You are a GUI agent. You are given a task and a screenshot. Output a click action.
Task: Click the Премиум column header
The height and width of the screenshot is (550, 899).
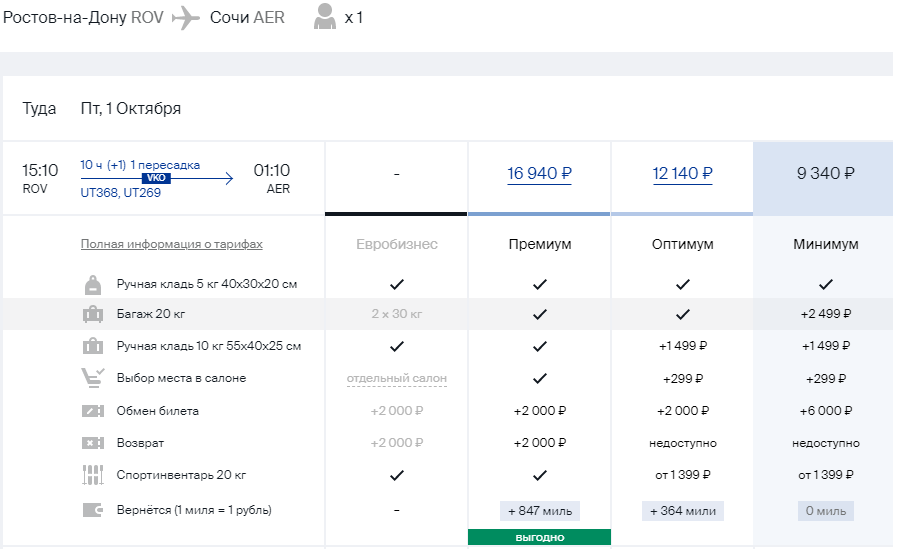coord(540,244)
